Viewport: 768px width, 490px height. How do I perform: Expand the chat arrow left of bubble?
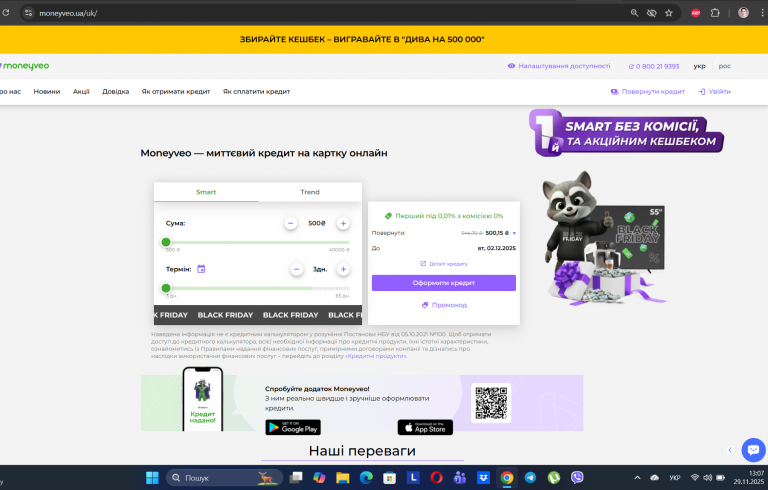tap(730, 450)
